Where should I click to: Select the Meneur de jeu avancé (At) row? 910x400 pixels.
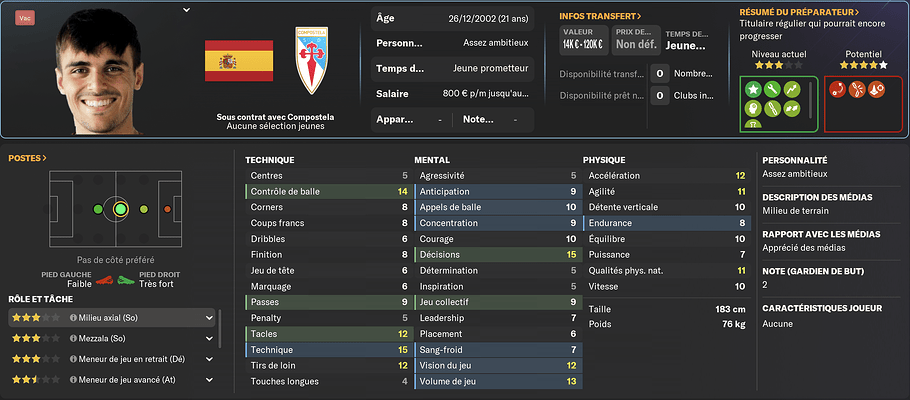click(112, 380)
